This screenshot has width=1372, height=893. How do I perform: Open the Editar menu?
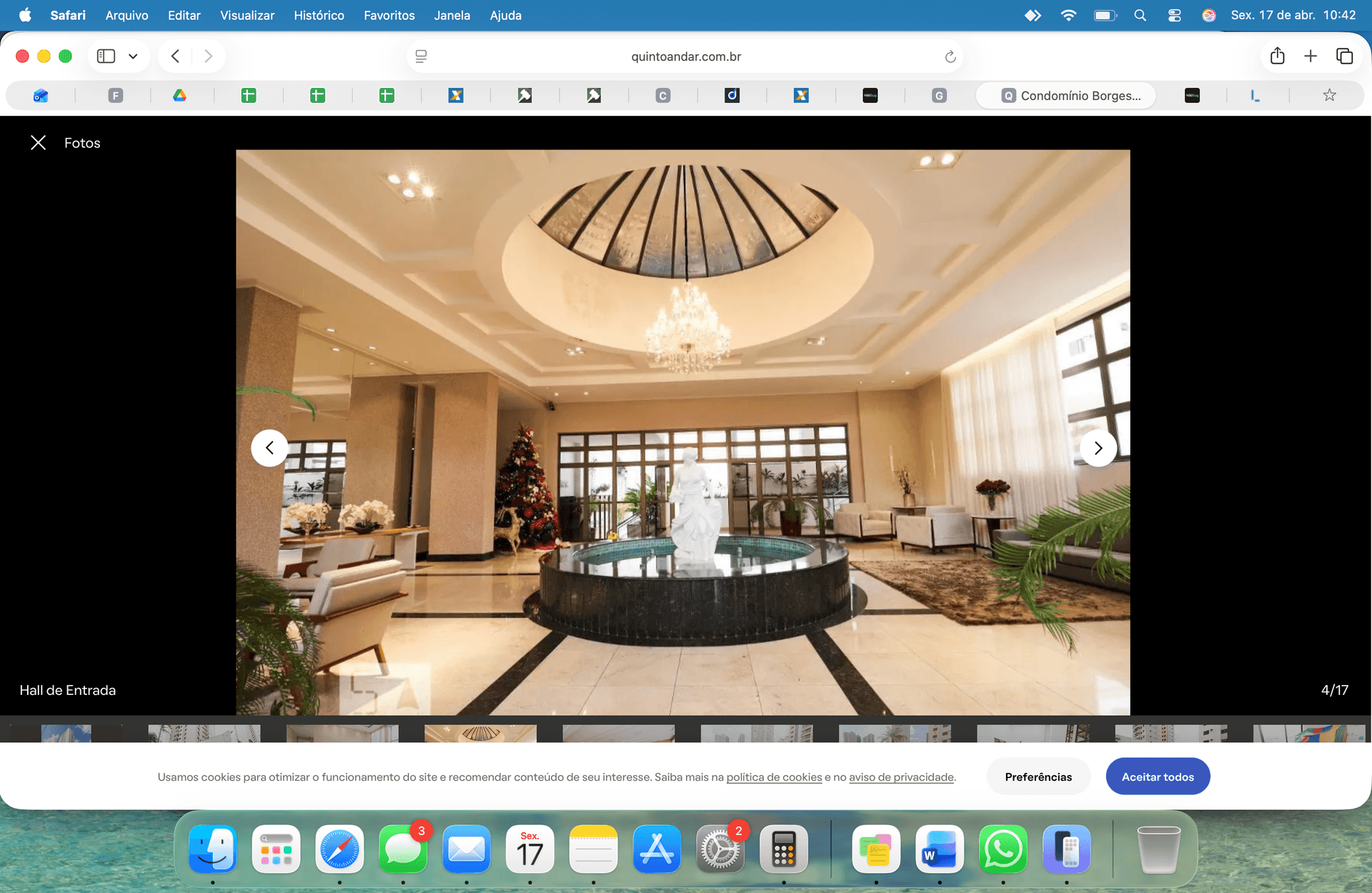coord(184,15)
